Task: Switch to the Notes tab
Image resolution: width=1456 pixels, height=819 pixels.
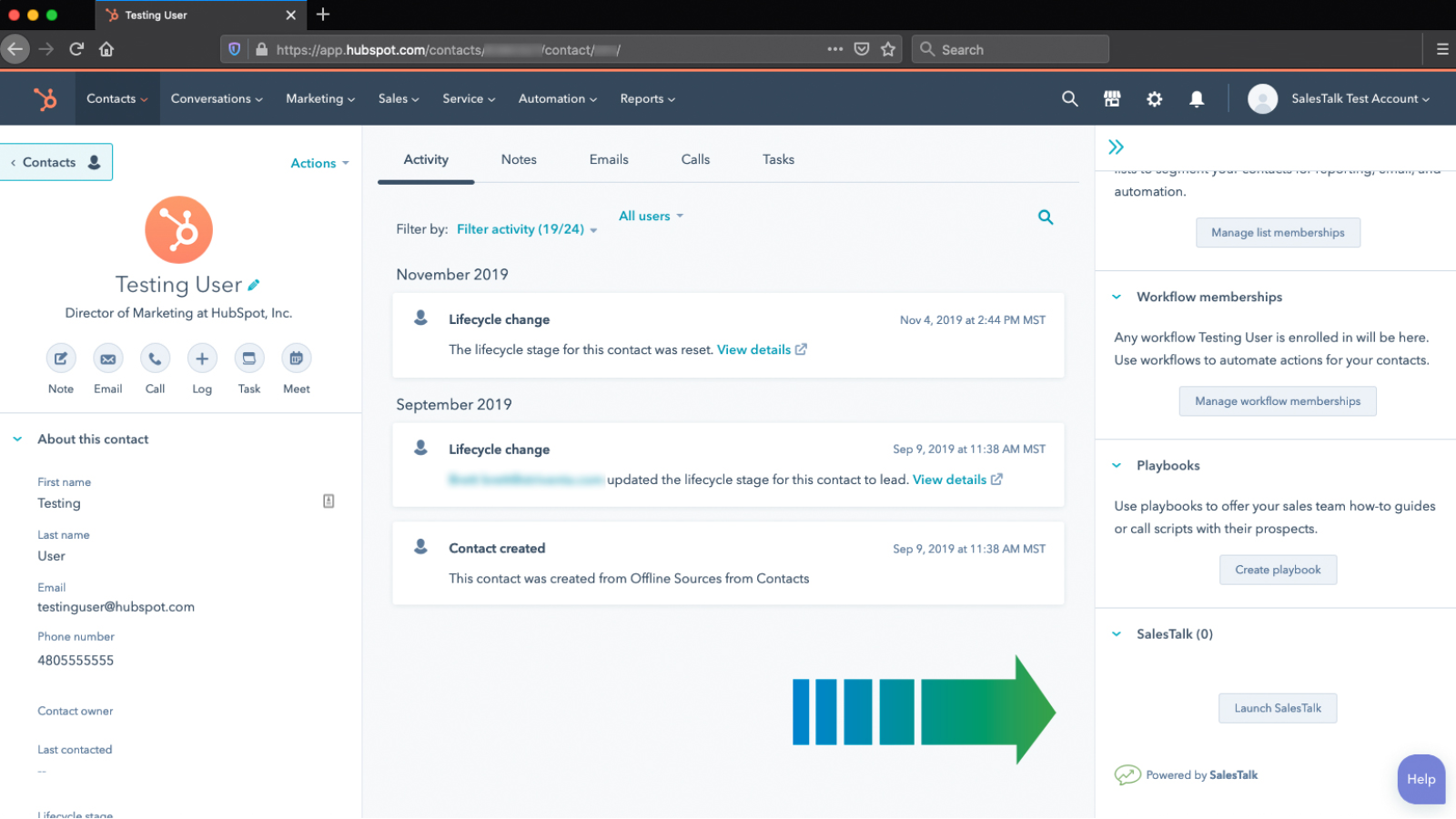Action: tap(519, 159)
